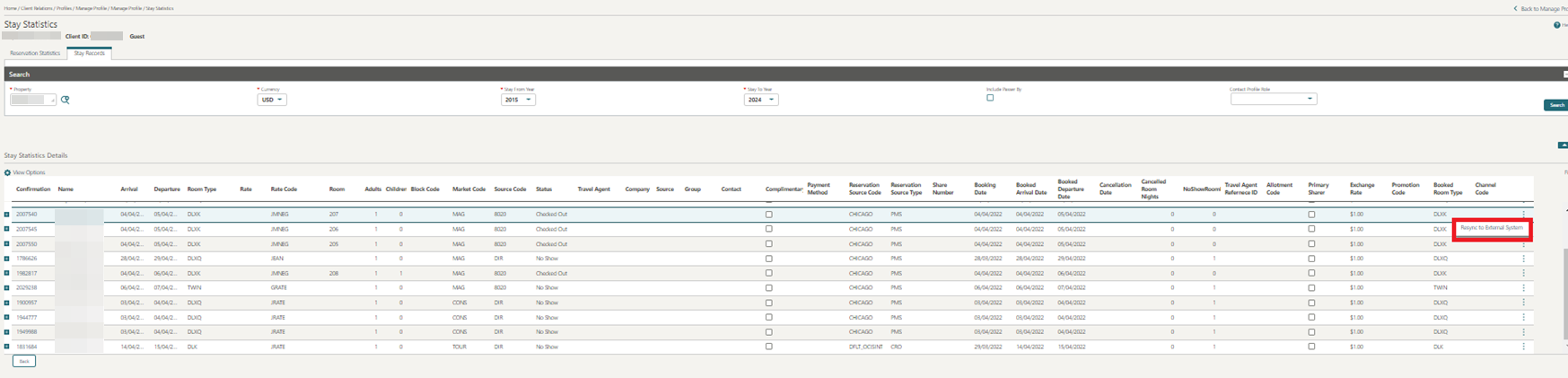Click the Help question mark icon

tap(1556, 25)
